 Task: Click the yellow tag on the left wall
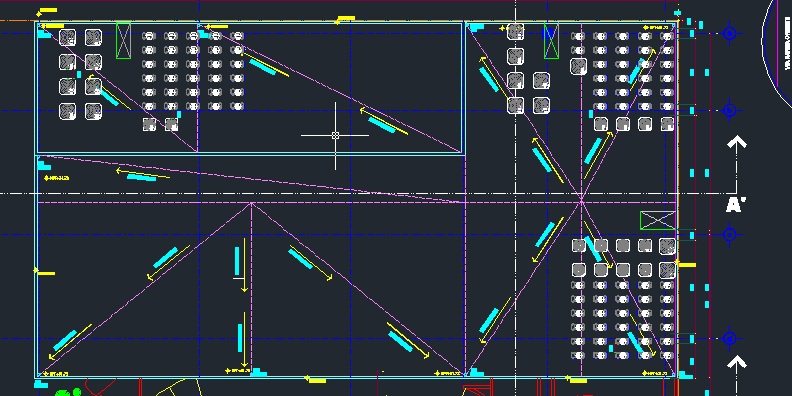pyautogui.click(x=44, y=272)
